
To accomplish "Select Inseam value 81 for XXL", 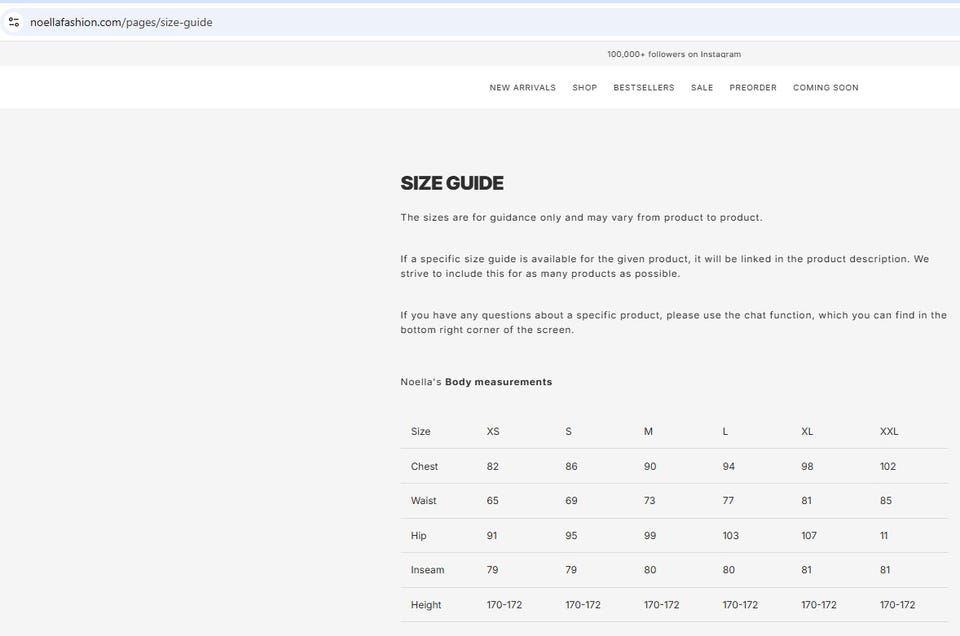I will (885, 570).
